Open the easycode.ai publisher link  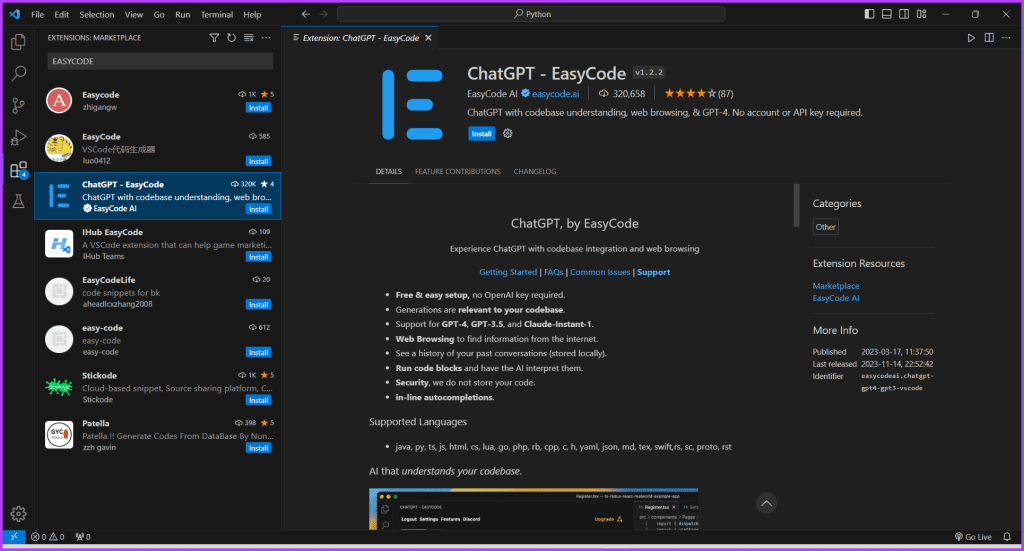pos(555,94)
